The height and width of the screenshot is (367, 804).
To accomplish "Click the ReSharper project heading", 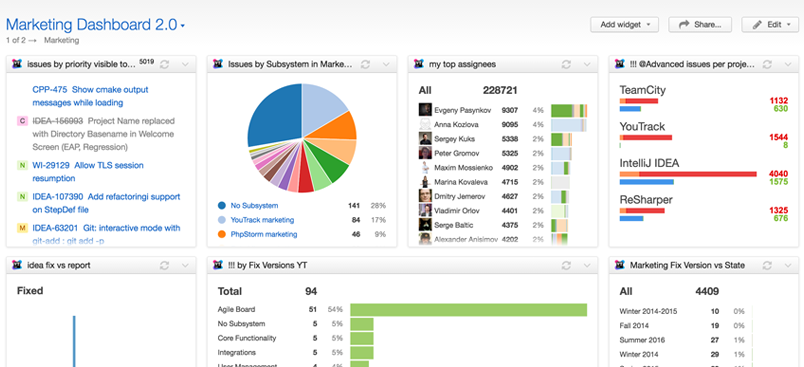I will coord(646,199).
